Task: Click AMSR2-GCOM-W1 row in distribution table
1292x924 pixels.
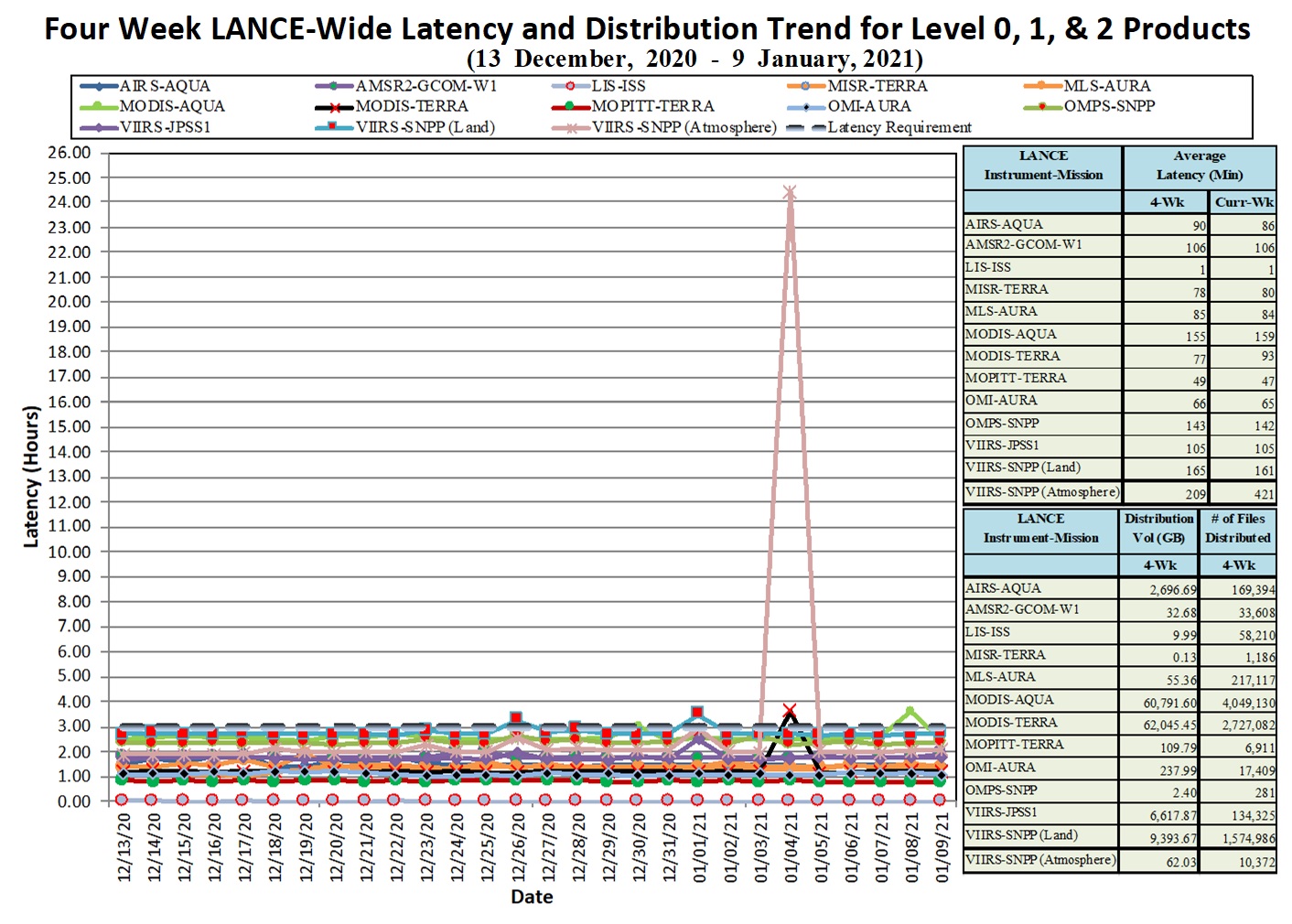Action: coord(1120,611)
